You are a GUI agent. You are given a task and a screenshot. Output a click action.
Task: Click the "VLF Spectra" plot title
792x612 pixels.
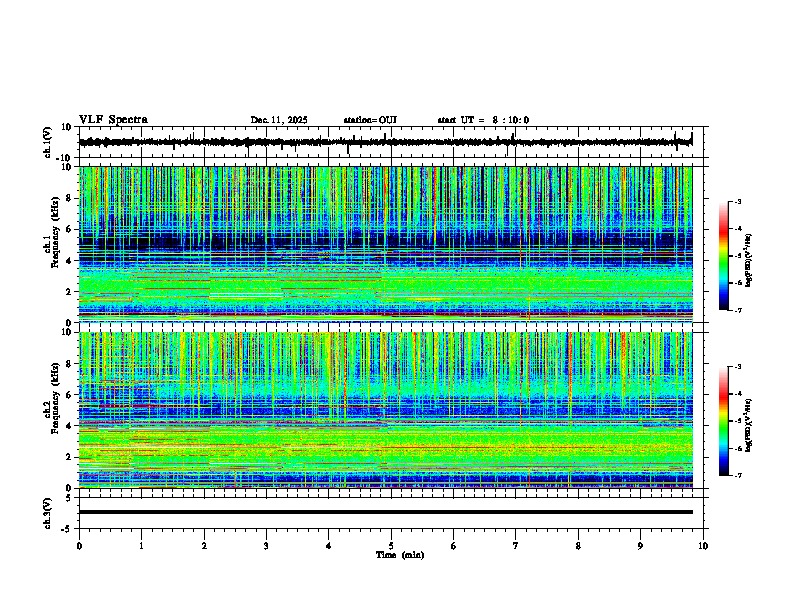[113, 120]
